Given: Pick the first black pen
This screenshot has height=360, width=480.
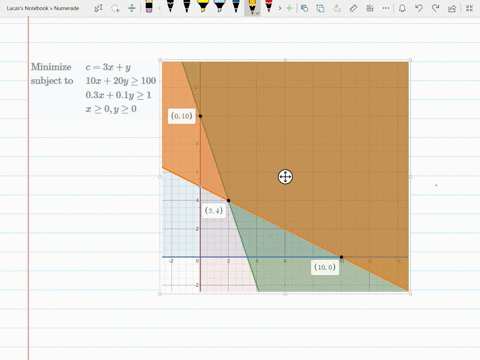Looking at the screenshot, I should [170, 6].
